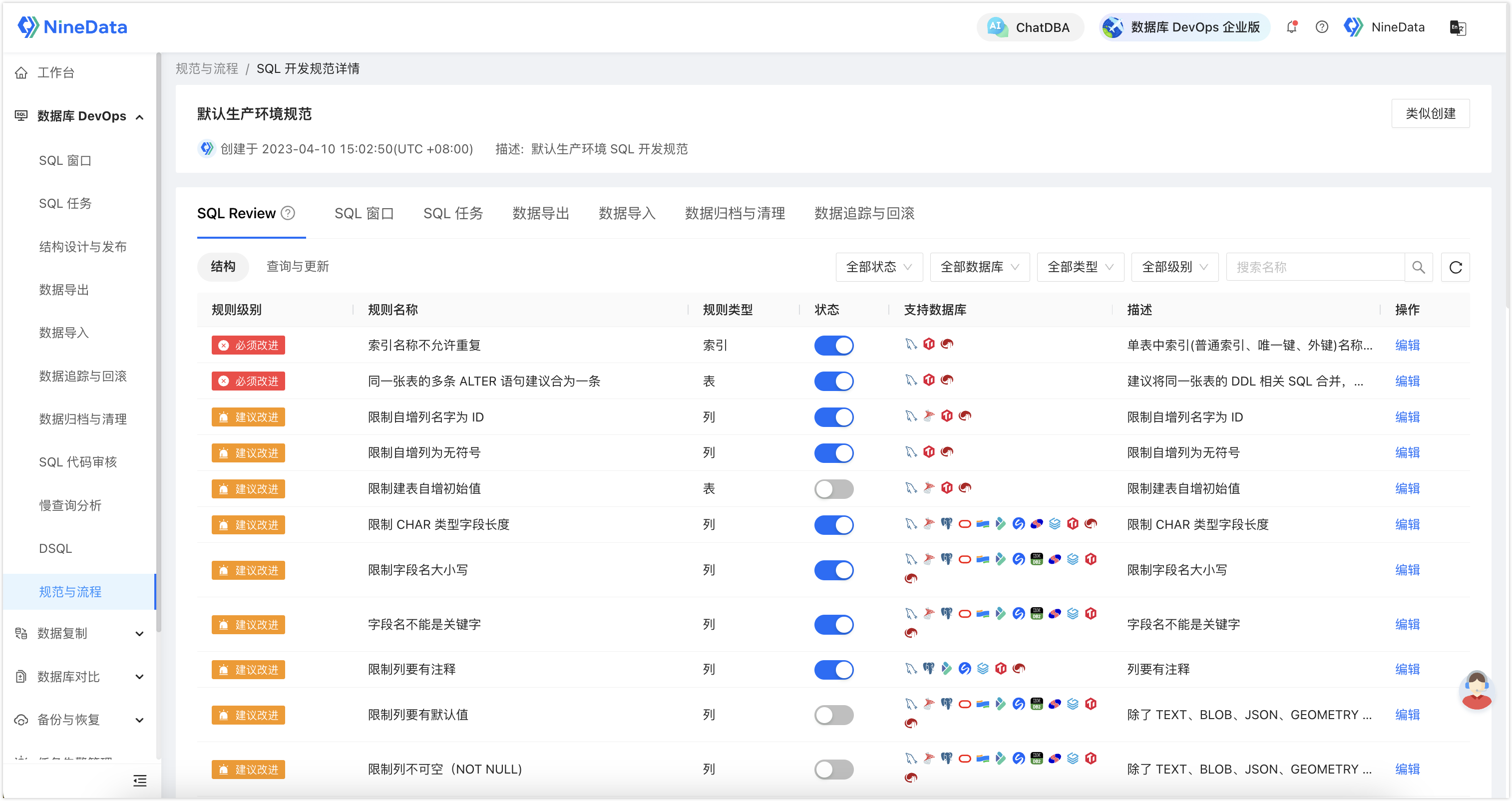The image size is (1512, 801).
Task: Toggle 限制 CHAR 类型字段长度 switch
Action: click(x=833, y=525)
